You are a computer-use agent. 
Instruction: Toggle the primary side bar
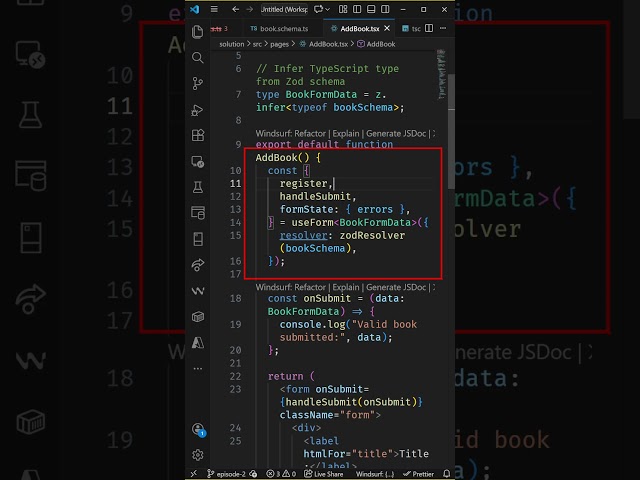click(357, 9)
